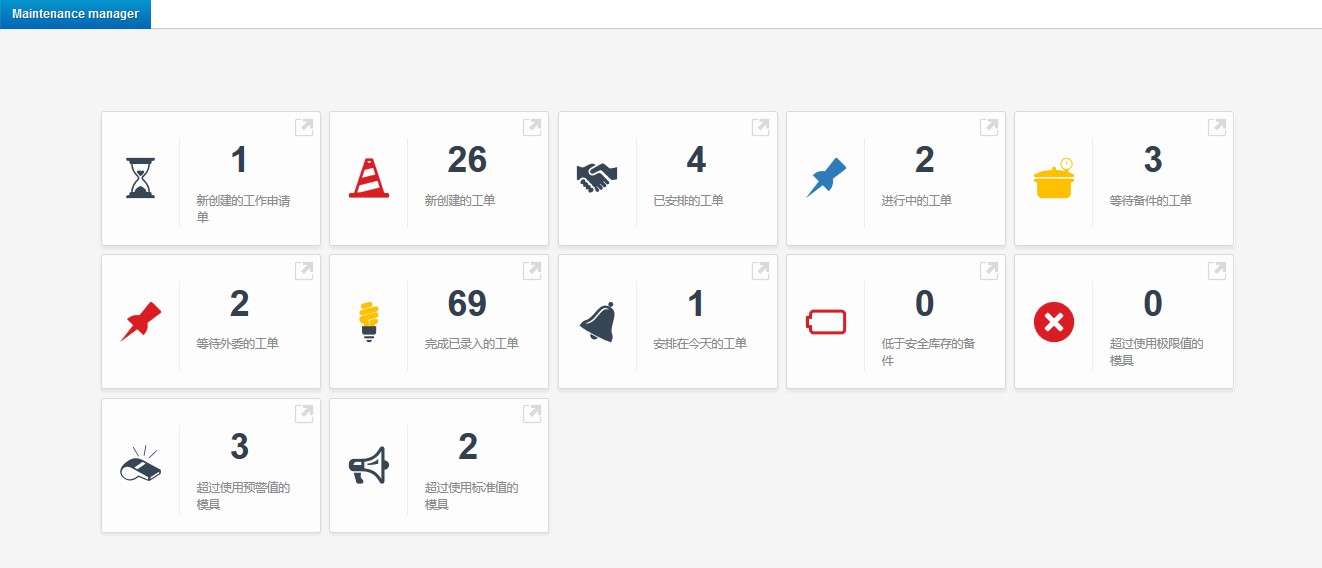Open 等待备件的工单 card's external link icon
The height and width of the screenshot is (568, 1322).
click(1217, 127)
